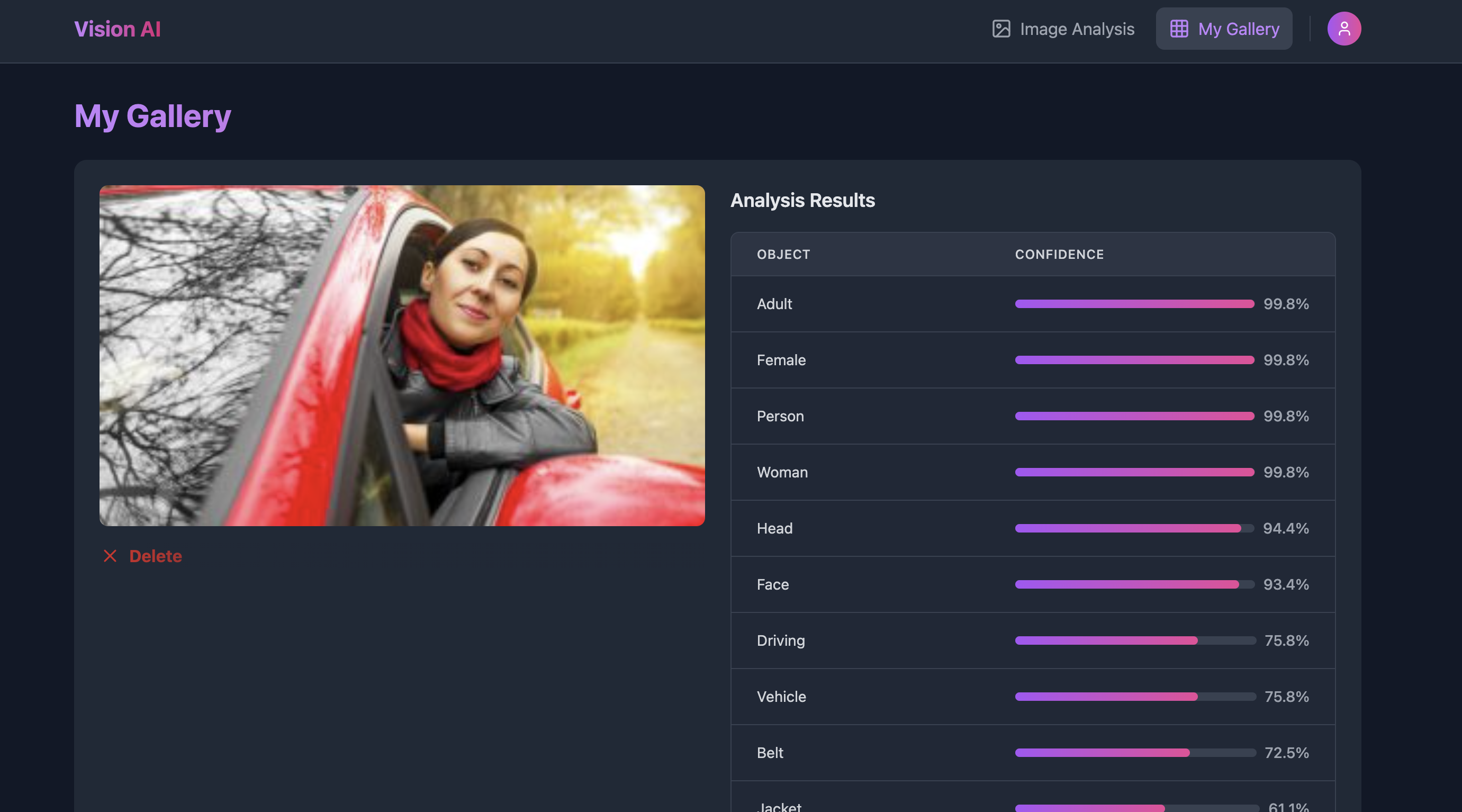Open the Image Analysis tab
The height and width of the screenshot is (812, 1462).
tap(1062, 29)
